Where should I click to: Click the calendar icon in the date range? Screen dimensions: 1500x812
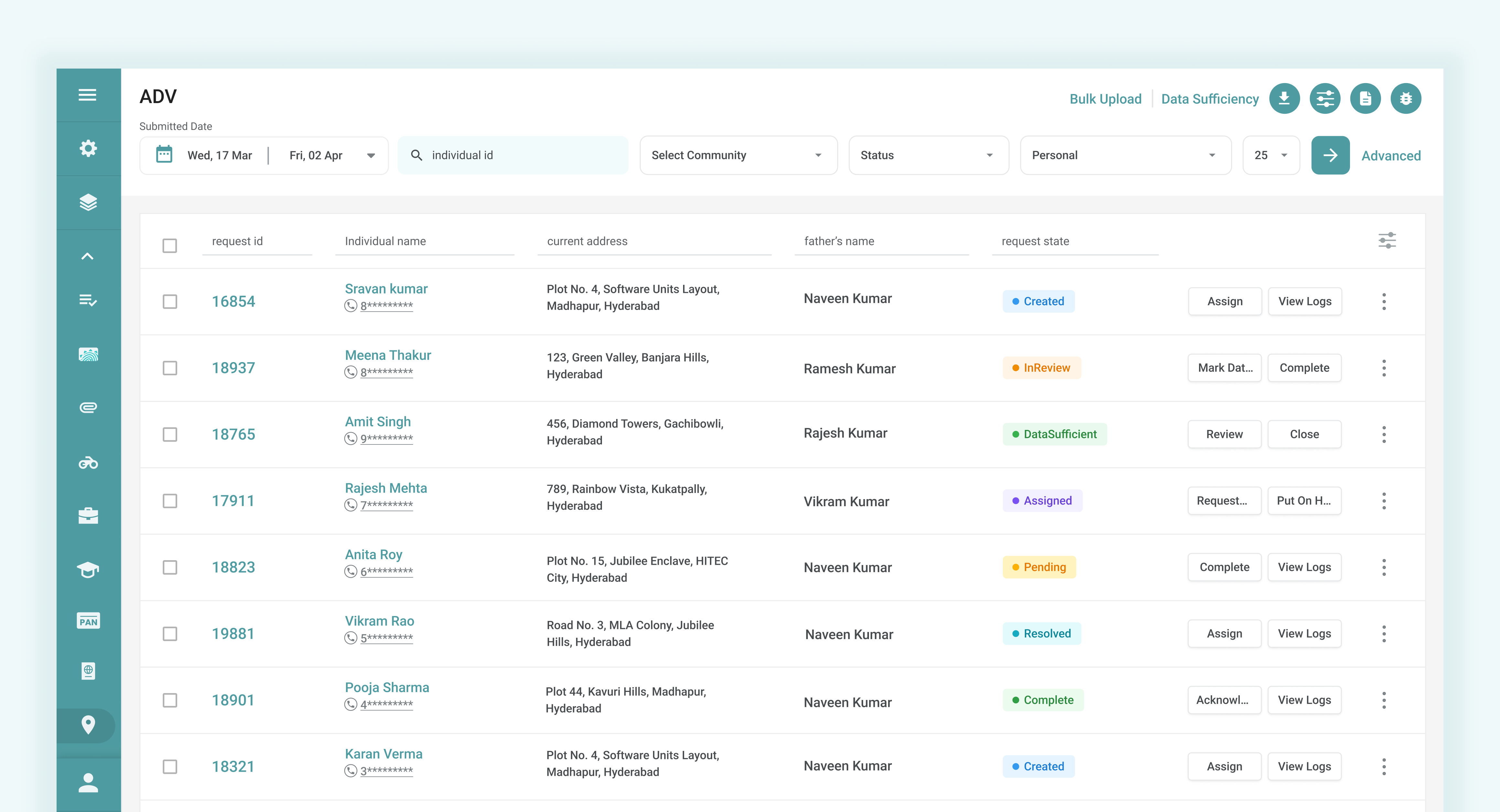pos(164,154)
